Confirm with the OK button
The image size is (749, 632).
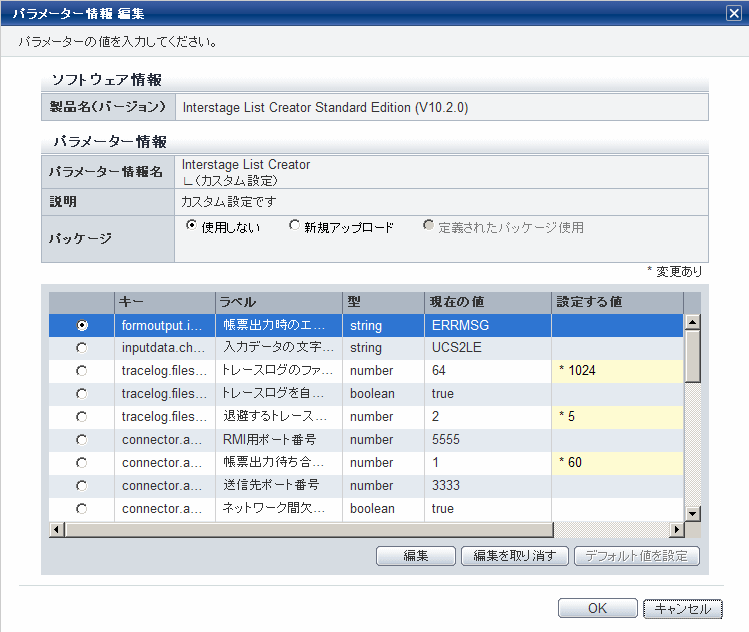point(598,608)
